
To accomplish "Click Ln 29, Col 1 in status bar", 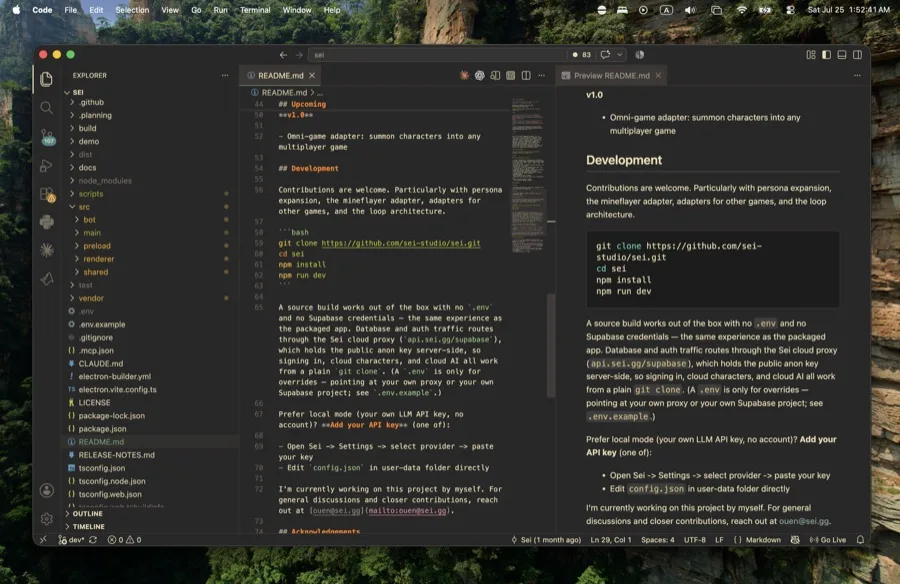I will pos(611,540).
